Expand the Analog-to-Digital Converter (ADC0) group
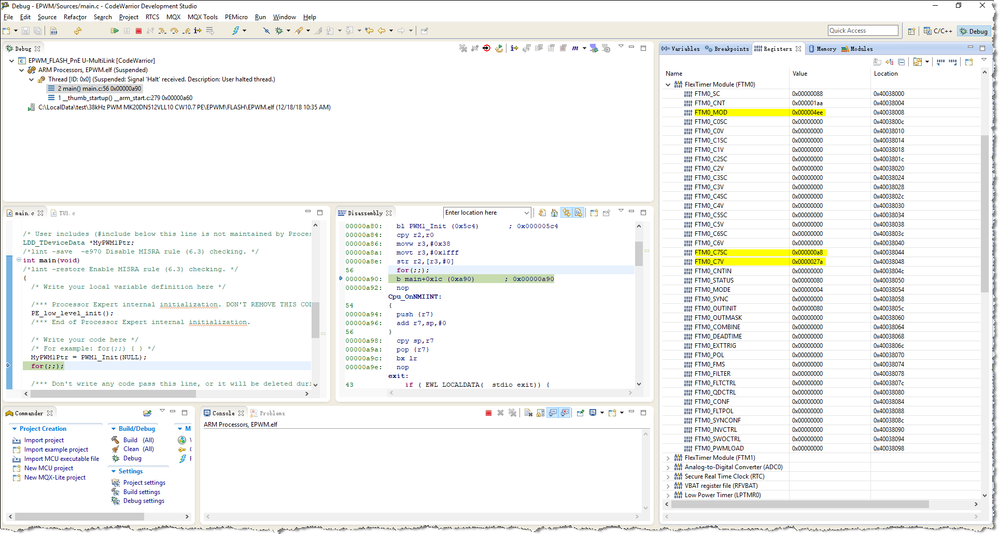This screenshot has width=999, height=534. (x=669, y=467)
